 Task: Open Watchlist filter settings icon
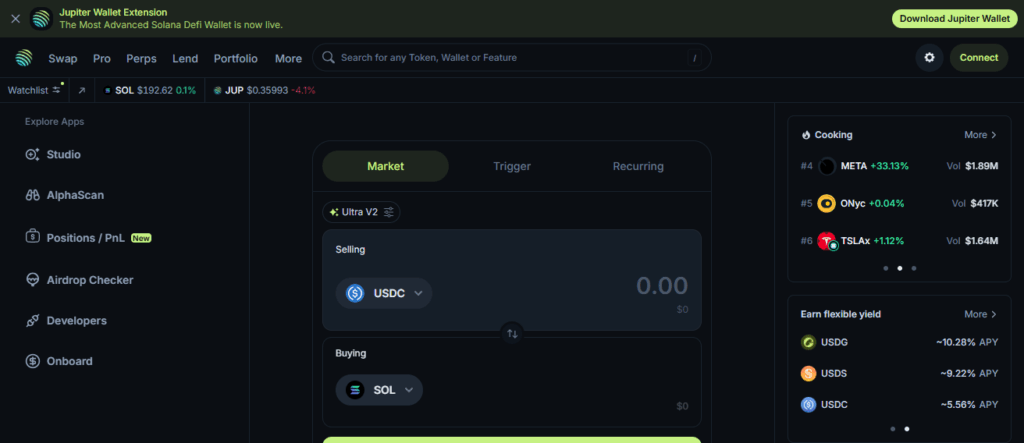57,90
